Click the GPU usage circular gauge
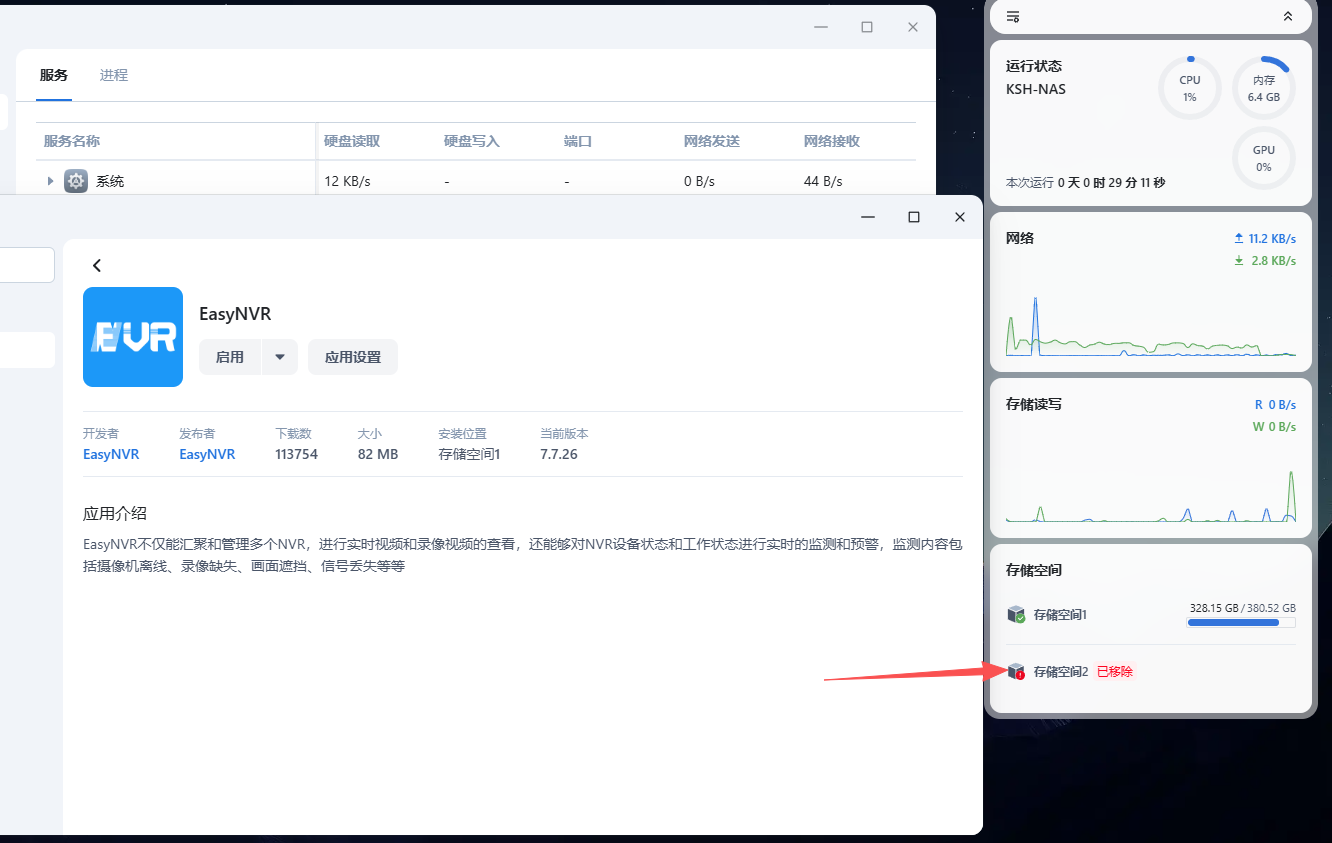Screen dimensions: 1332x843 (1263, 158)
